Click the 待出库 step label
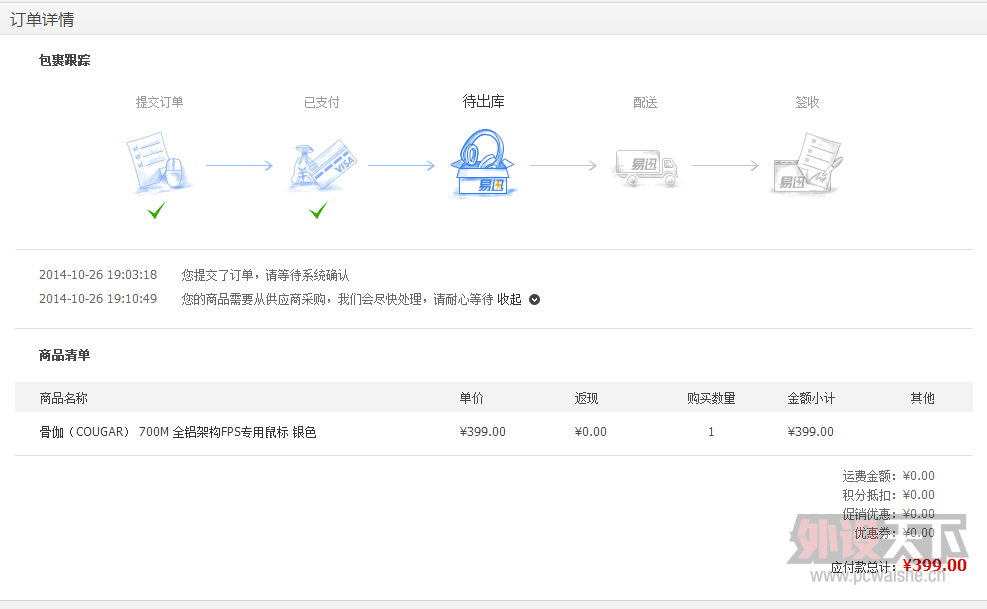This screenshot has height=609, width=987. [483, 101]
